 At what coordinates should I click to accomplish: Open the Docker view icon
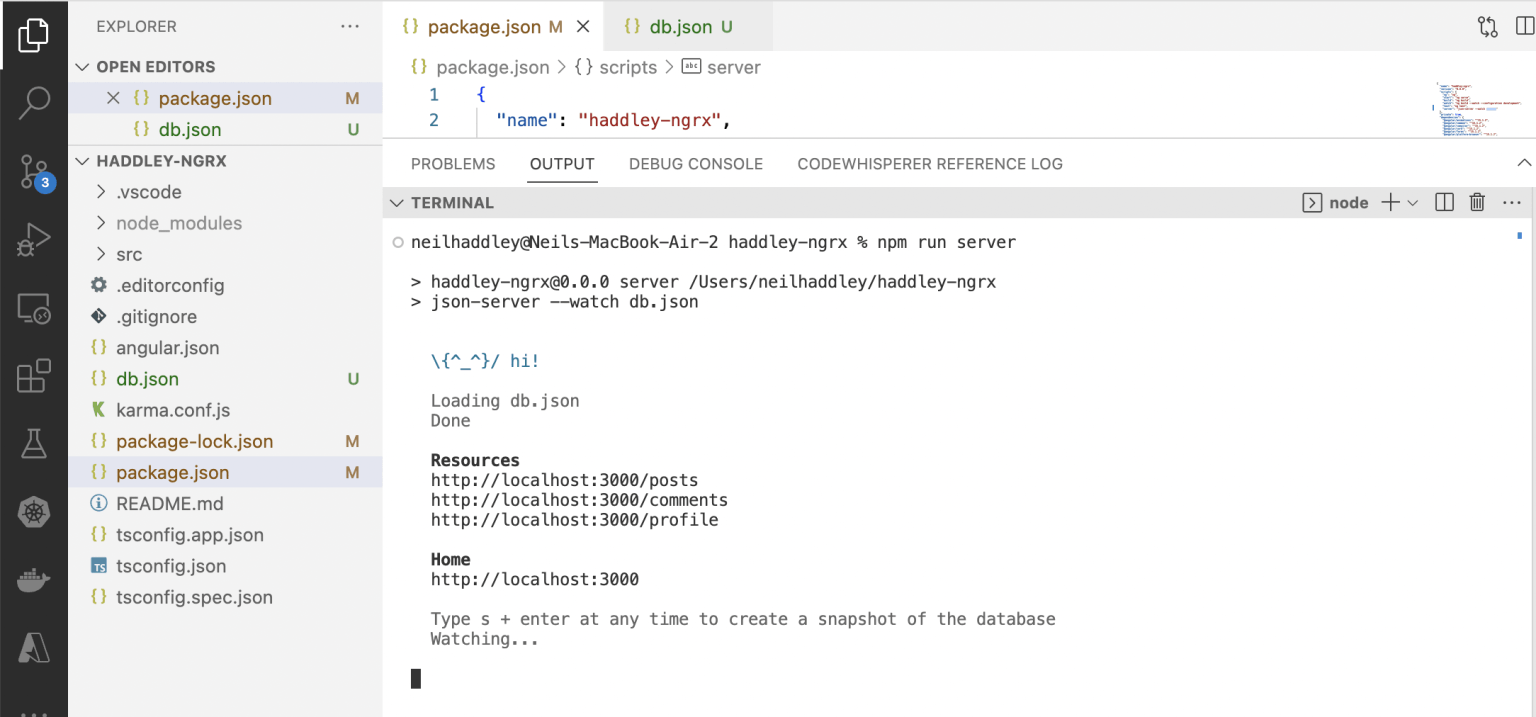click(34, 580)
